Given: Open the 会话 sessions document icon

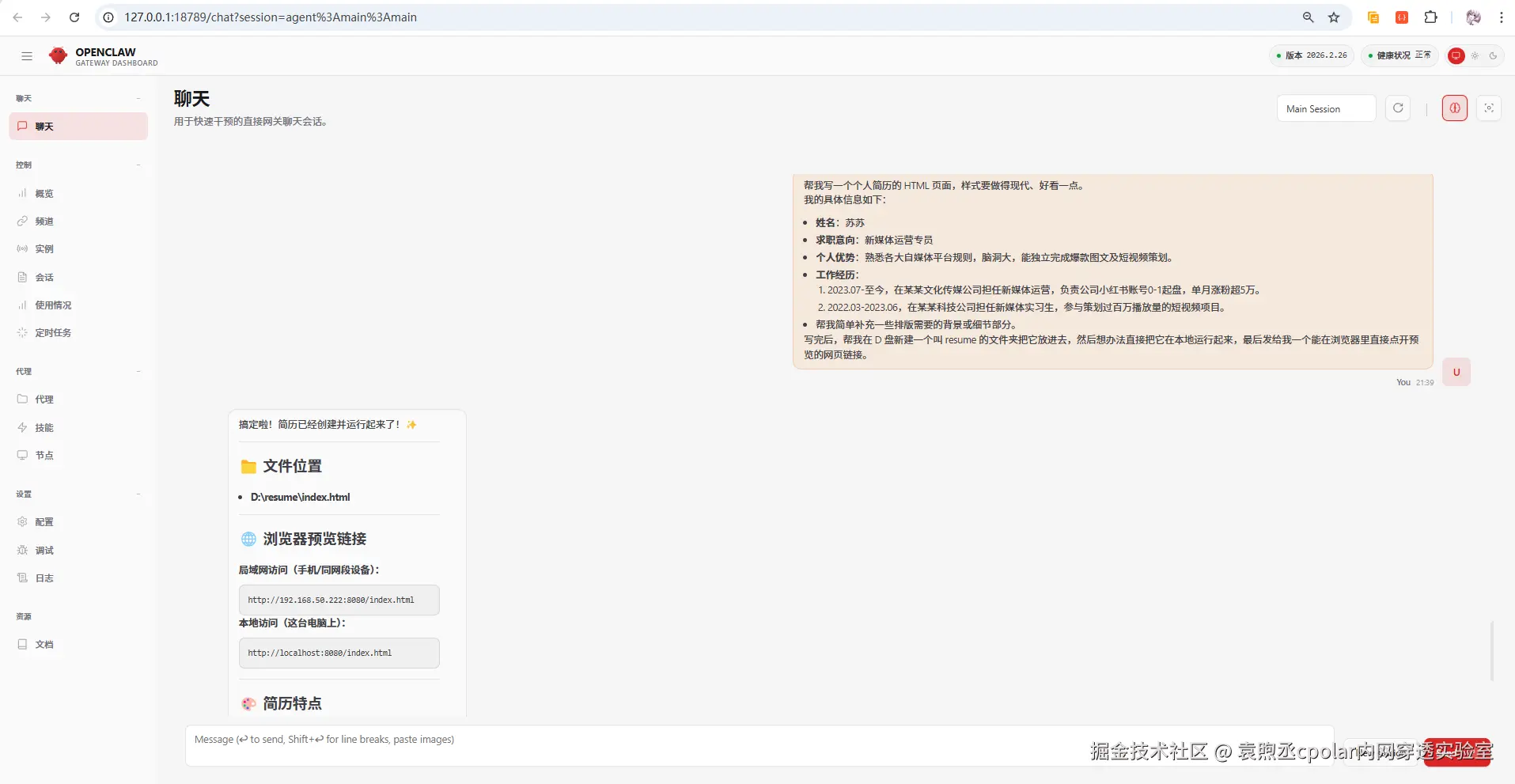Looking at the screenshot, I should [22, 277].
